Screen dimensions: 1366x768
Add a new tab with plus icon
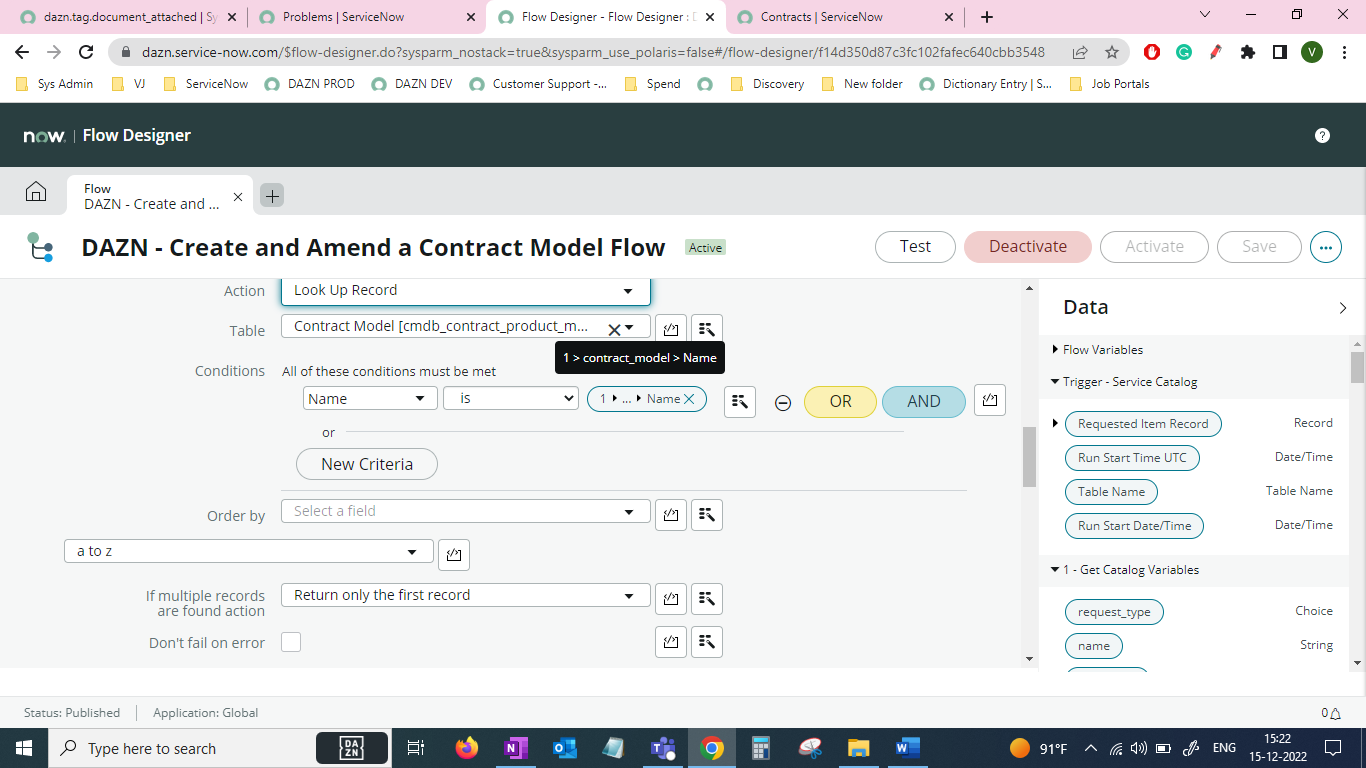point(272,196)
